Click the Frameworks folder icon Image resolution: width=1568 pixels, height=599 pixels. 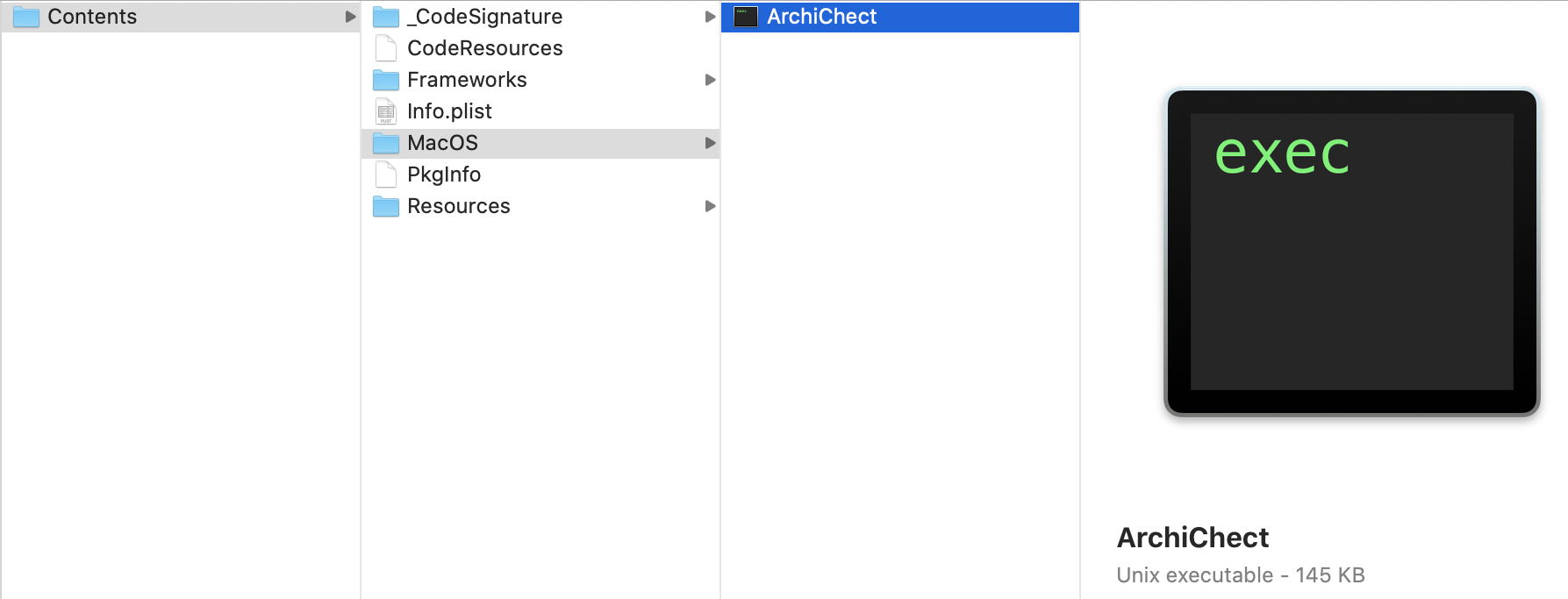click(x=386, y=80)
